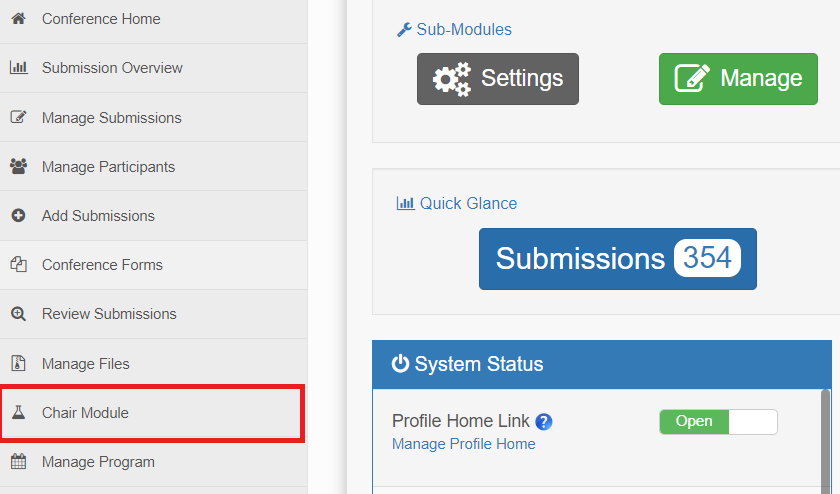
Task: Follow the Manage Profile Home link
Action: 464,444
